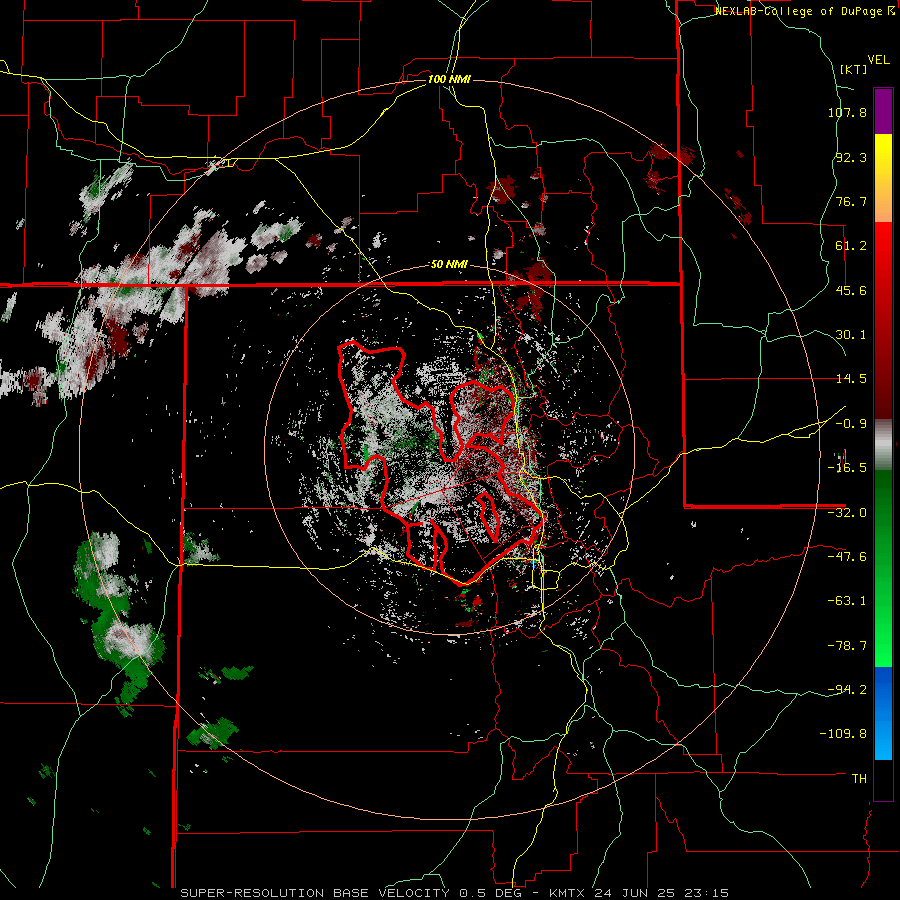Viewport: 900px width, 900px height.
Task: Click the TH threshold label
Action: point(859,779)
